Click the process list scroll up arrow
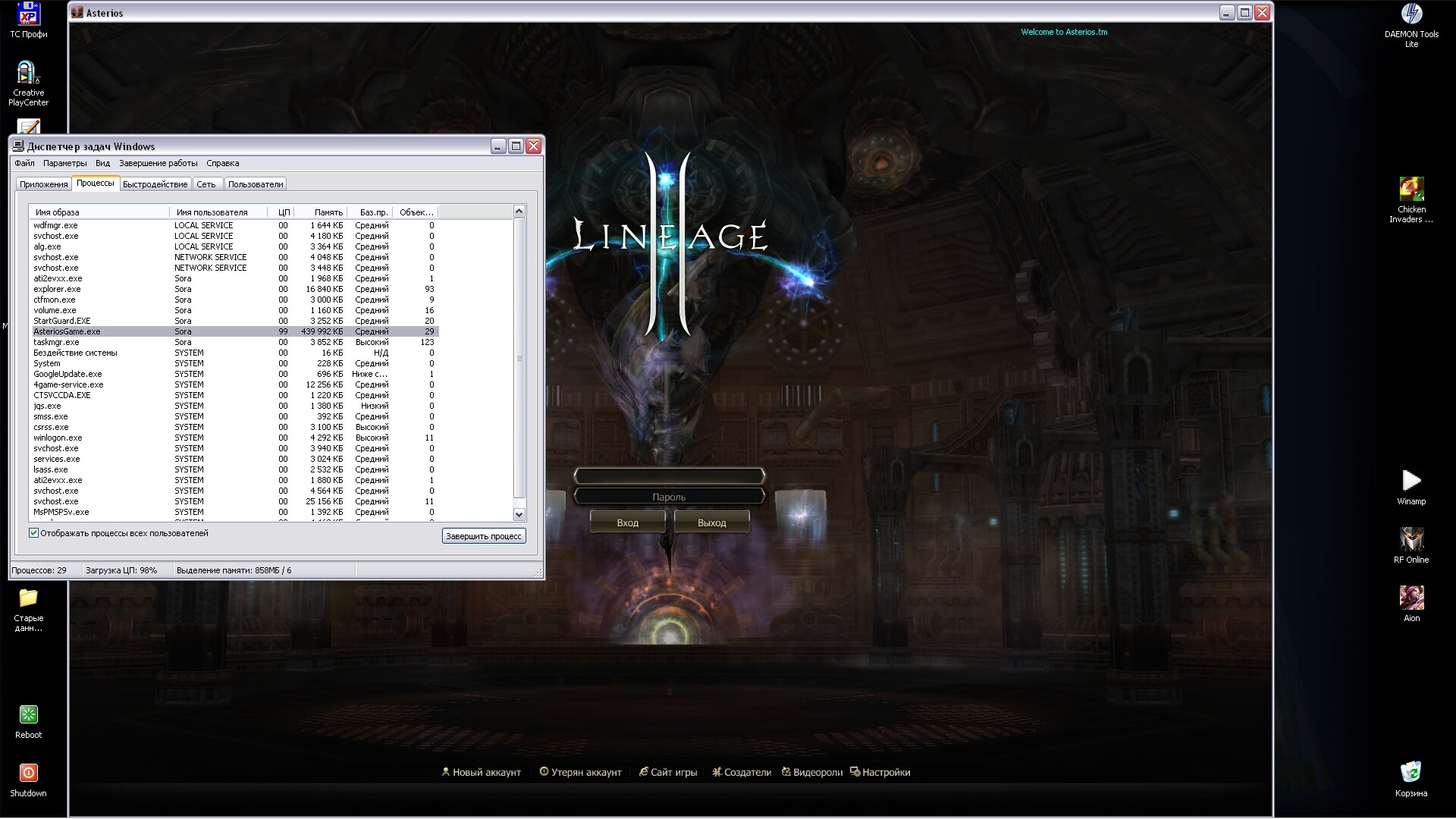Image resolution: width=1456 pixels, height=819 pixels. [519, 211]
